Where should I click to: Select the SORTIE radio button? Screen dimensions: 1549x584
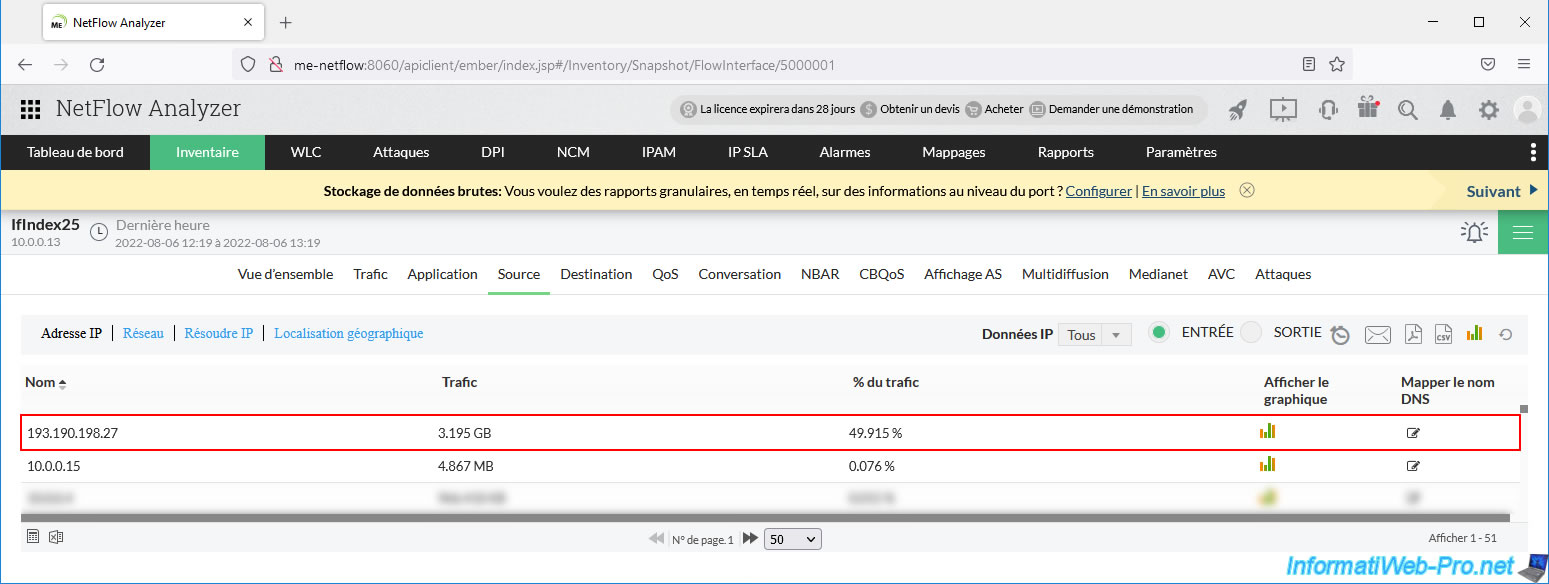[x=1251, y=333]
